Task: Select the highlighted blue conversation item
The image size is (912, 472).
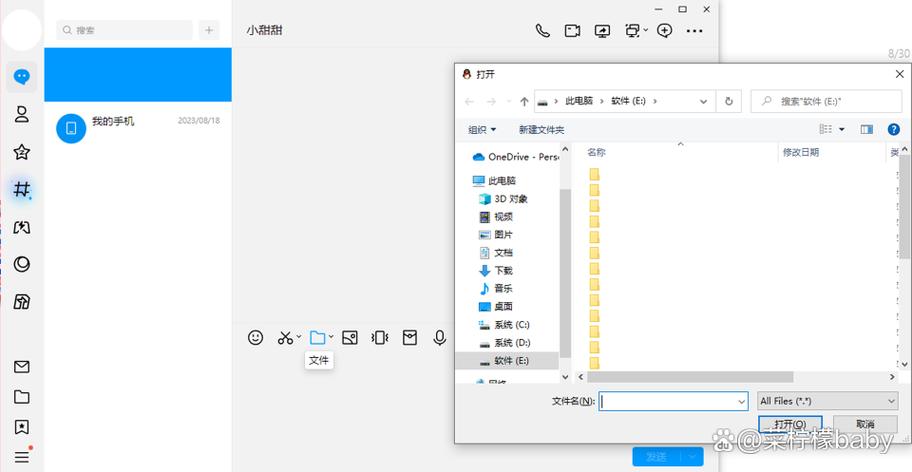Action: pyautogui.click(x=138, y=74)
